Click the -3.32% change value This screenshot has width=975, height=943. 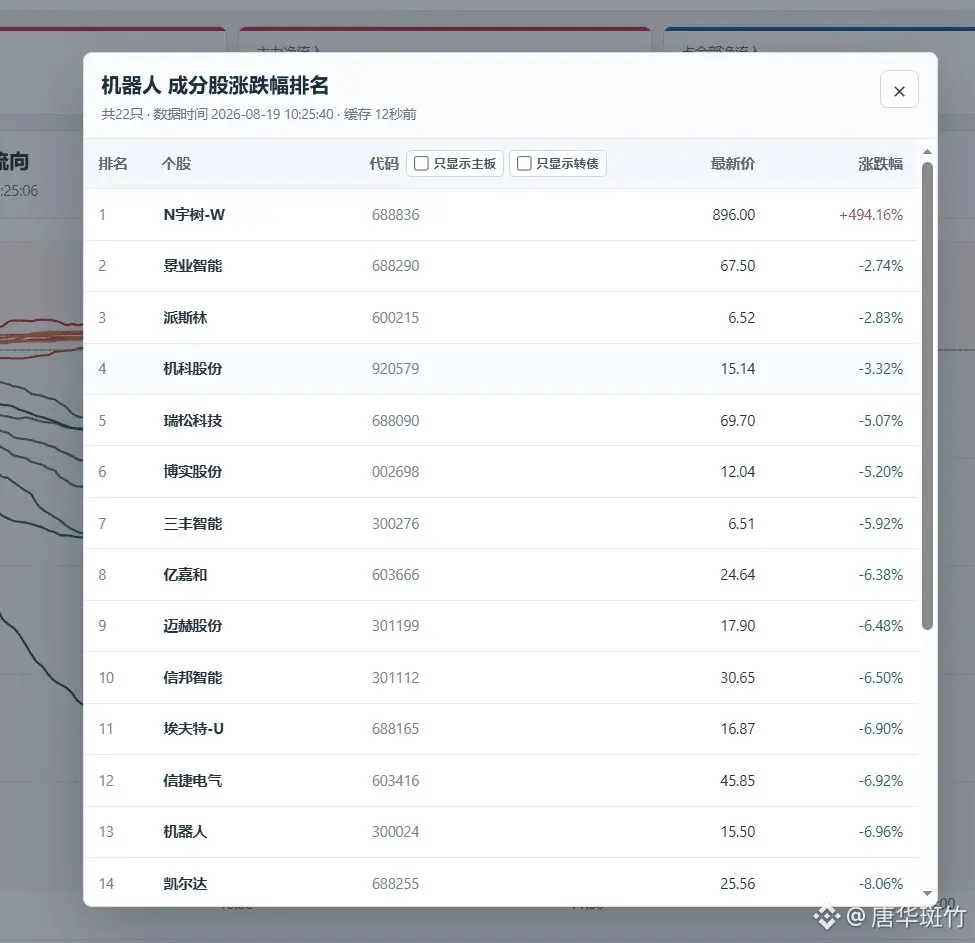point(880,369)
